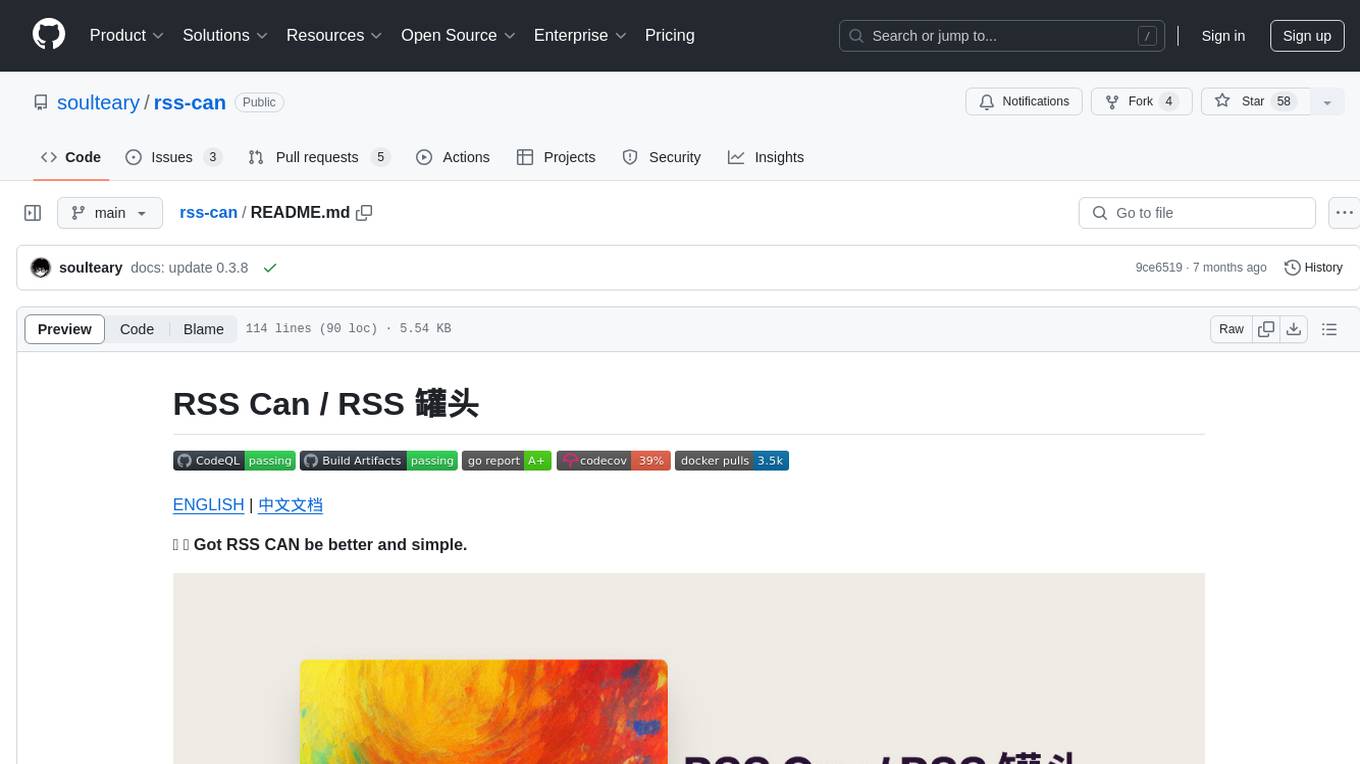Open the soulteary user profile
Image resolution: width=1360 pixels, height=764 pixels.
click(x=98, y=102)
